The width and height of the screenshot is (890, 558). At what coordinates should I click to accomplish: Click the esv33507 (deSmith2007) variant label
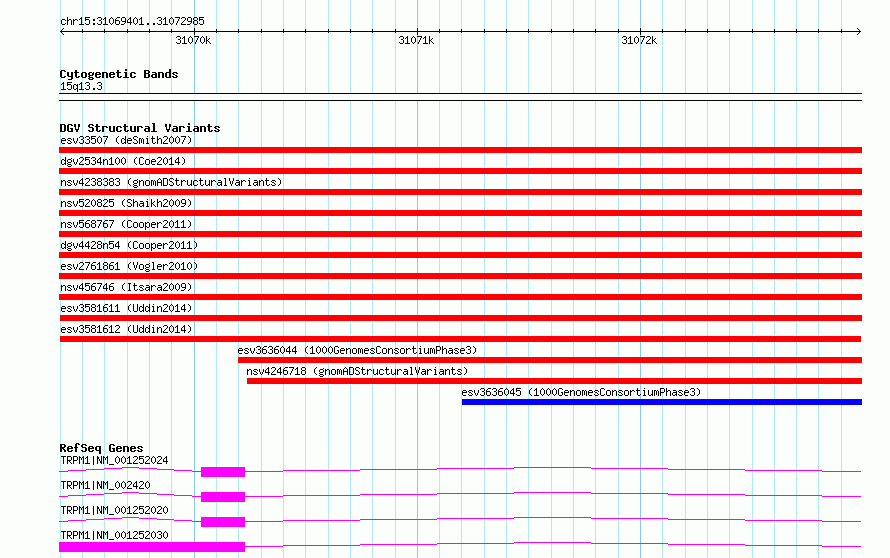[126, 140]
